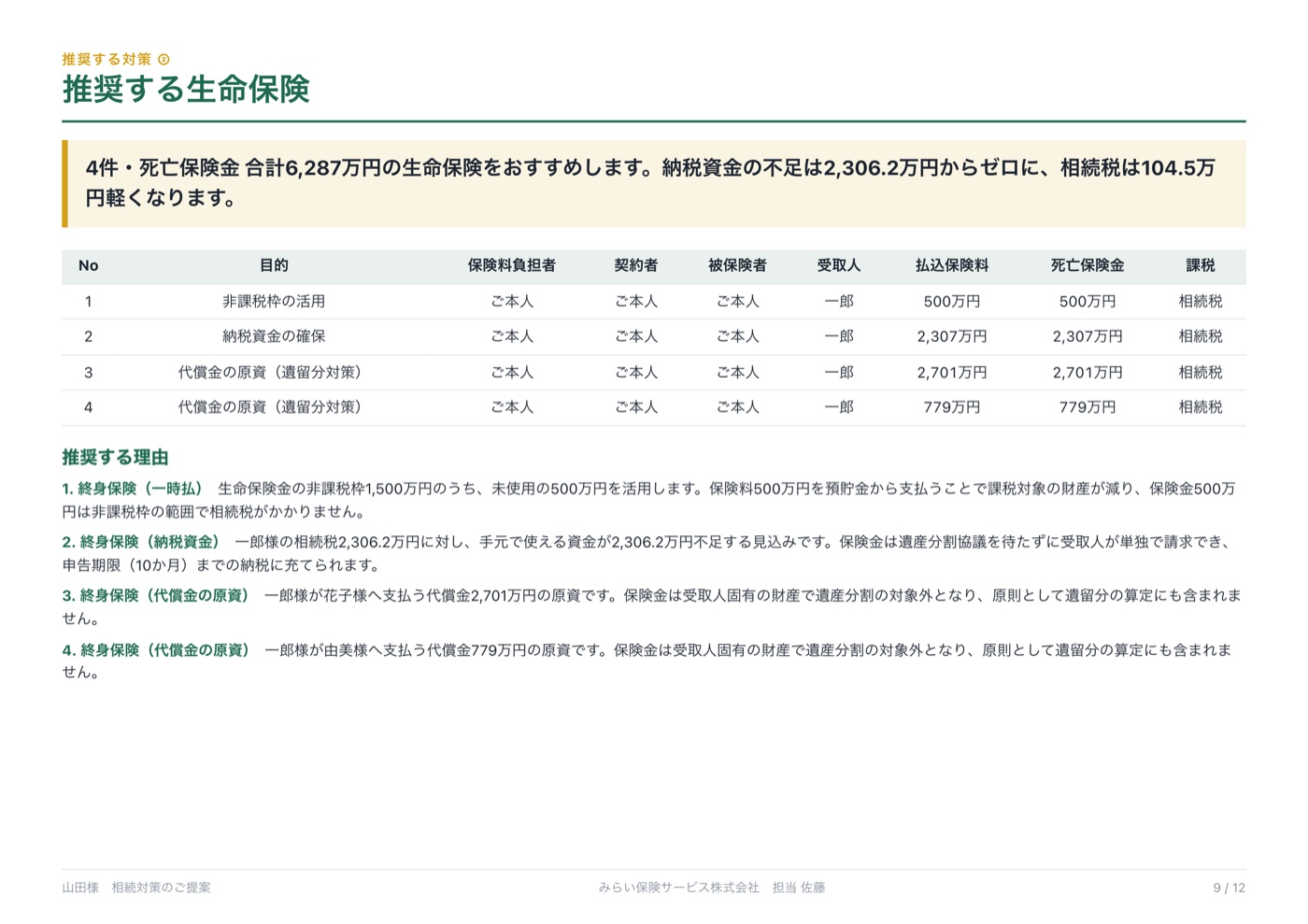Viewport: 1308px width, 924px height.
Task: Click the No column header
Action: tap(89, 265)
